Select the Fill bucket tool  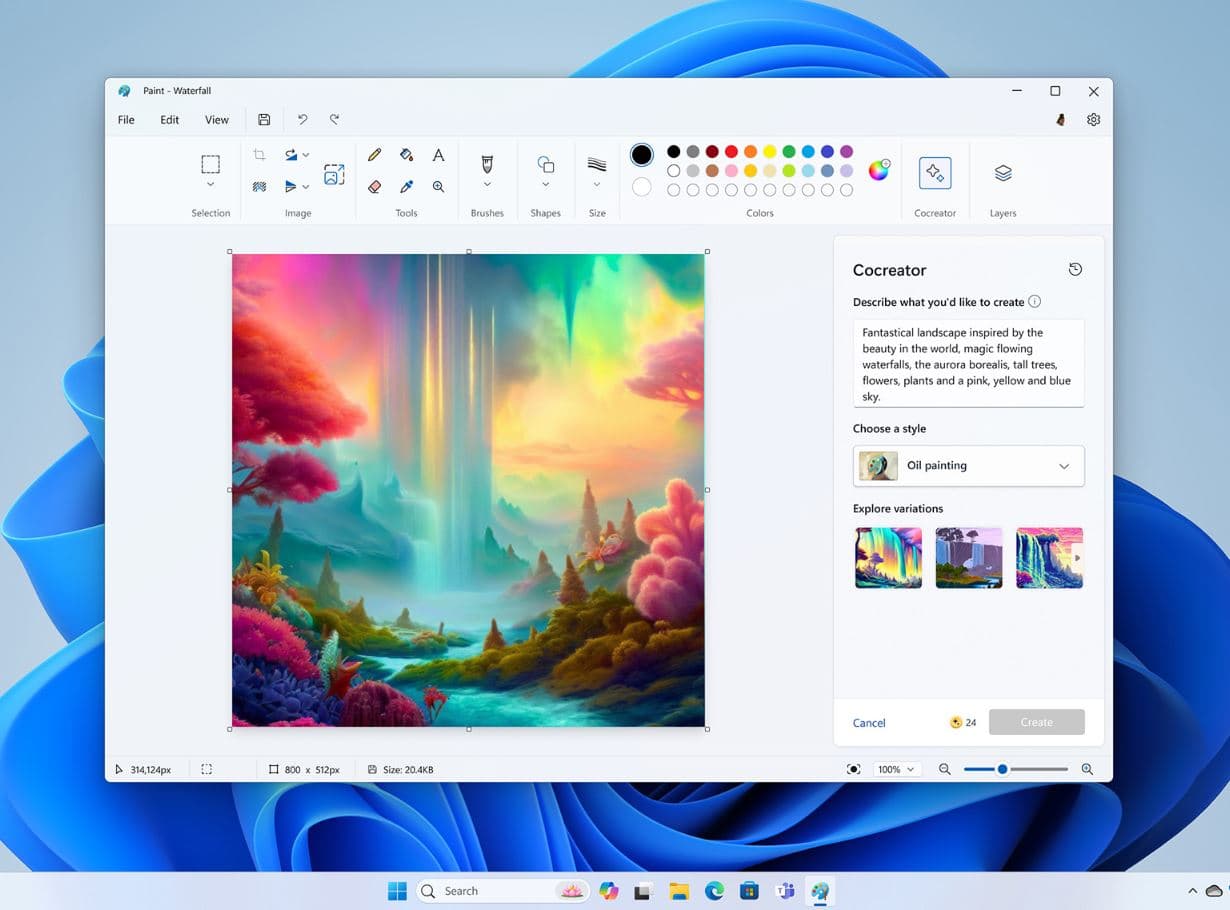coord(406,155)
